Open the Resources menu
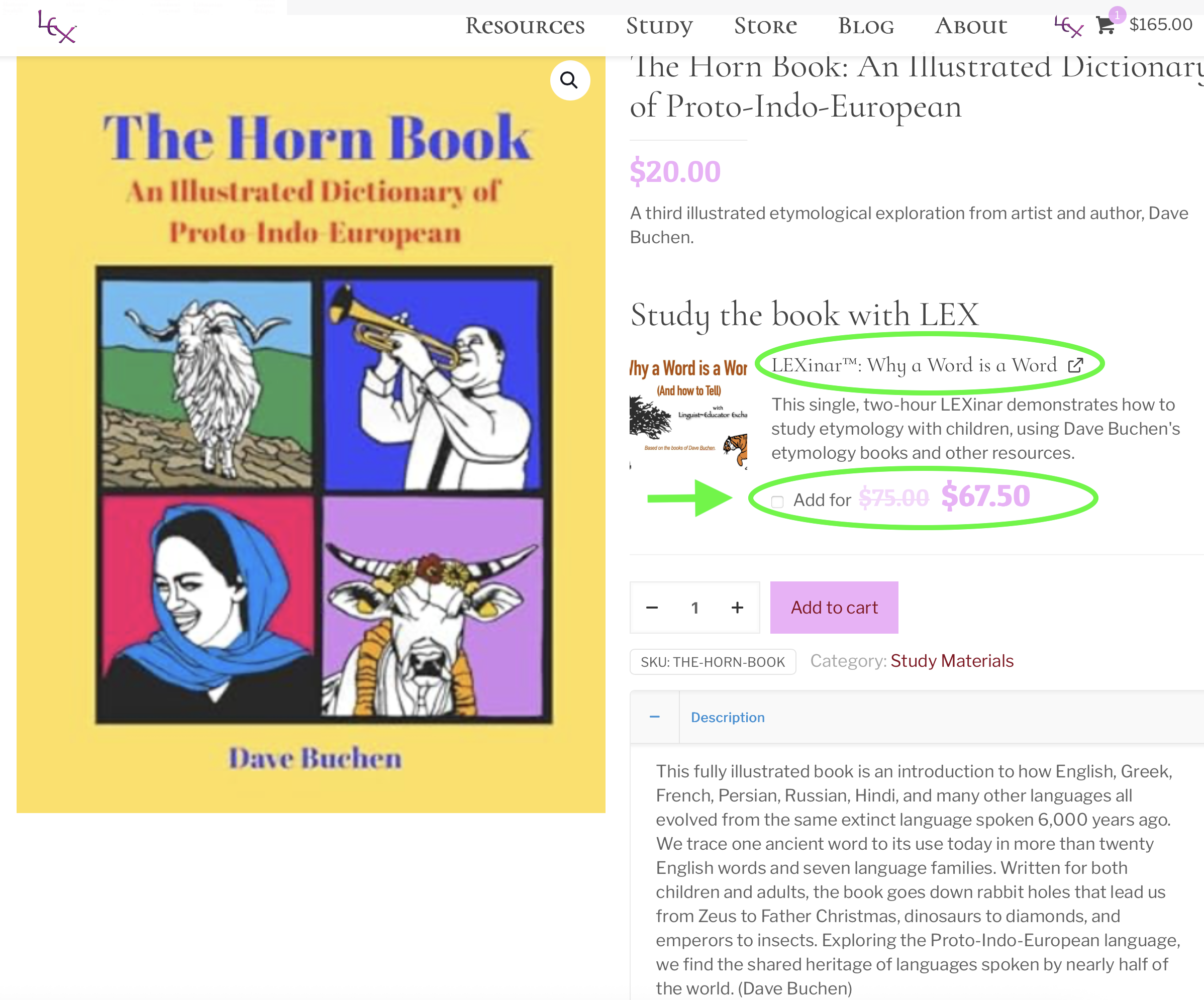Screen dimensions: 1204x1000 (525, 26)
